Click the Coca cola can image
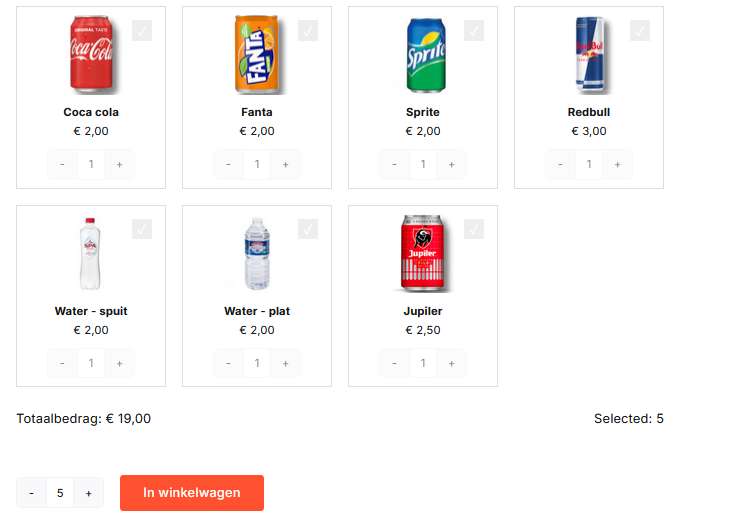Screen dimensions: 735x532 pyautogui.click(x=91, y=54)
